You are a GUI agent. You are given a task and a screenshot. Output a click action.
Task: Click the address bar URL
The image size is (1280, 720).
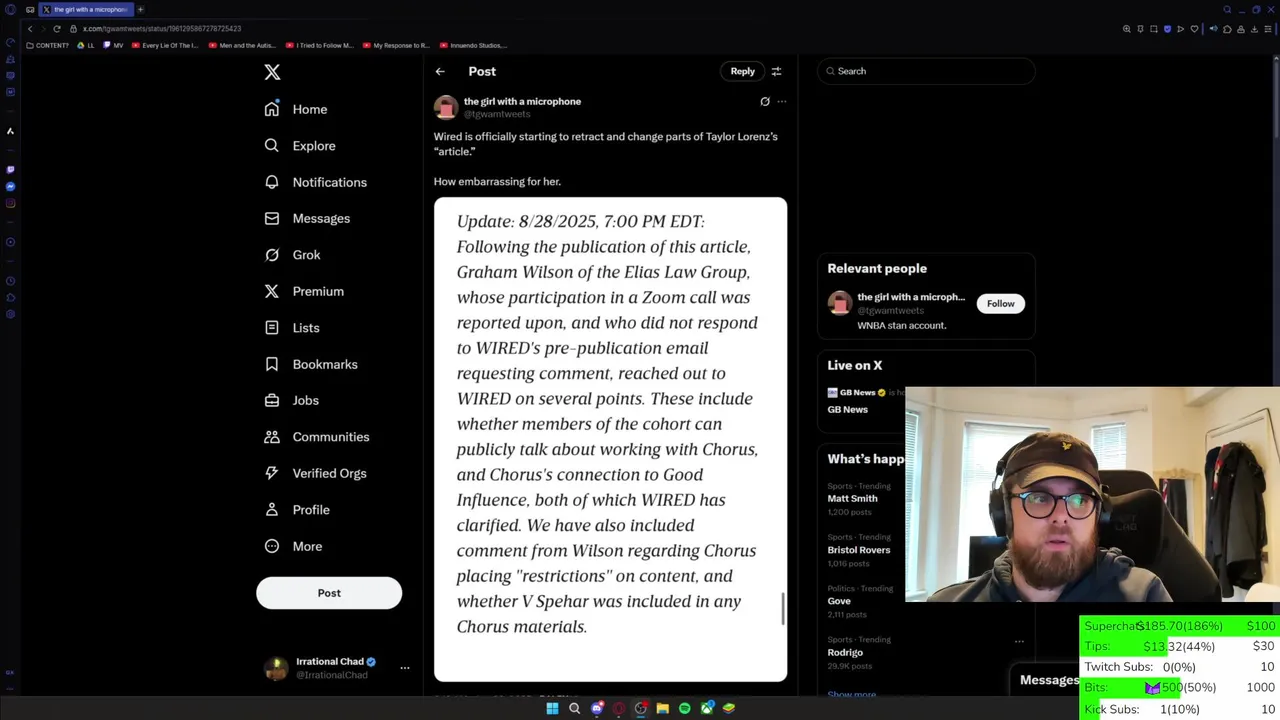pyautogui.click(x=161, y=29)
